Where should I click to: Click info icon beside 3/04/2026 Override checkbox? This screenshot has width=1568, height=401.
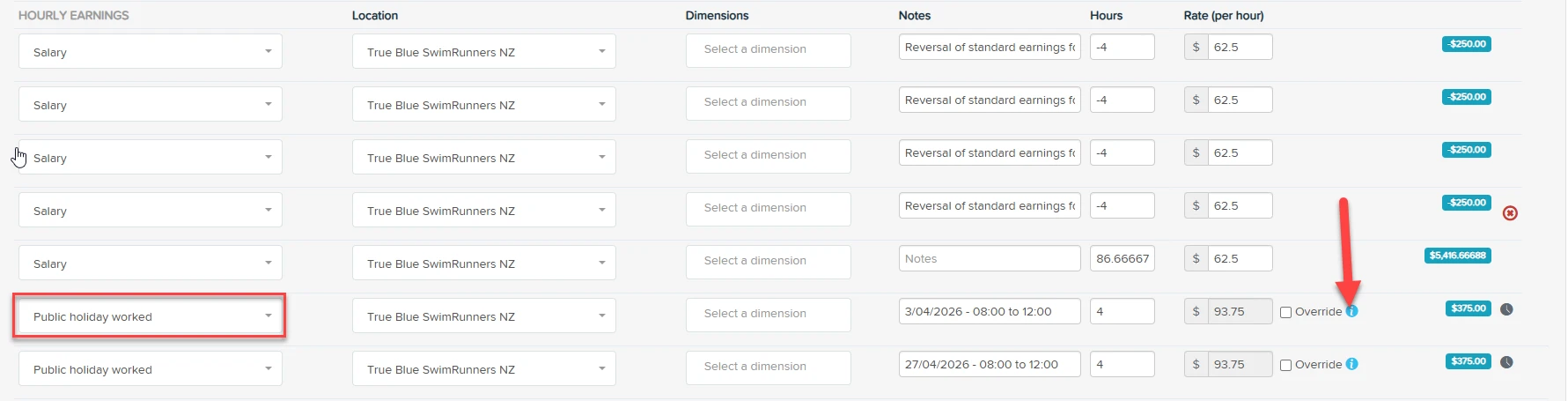(1352, 311)
